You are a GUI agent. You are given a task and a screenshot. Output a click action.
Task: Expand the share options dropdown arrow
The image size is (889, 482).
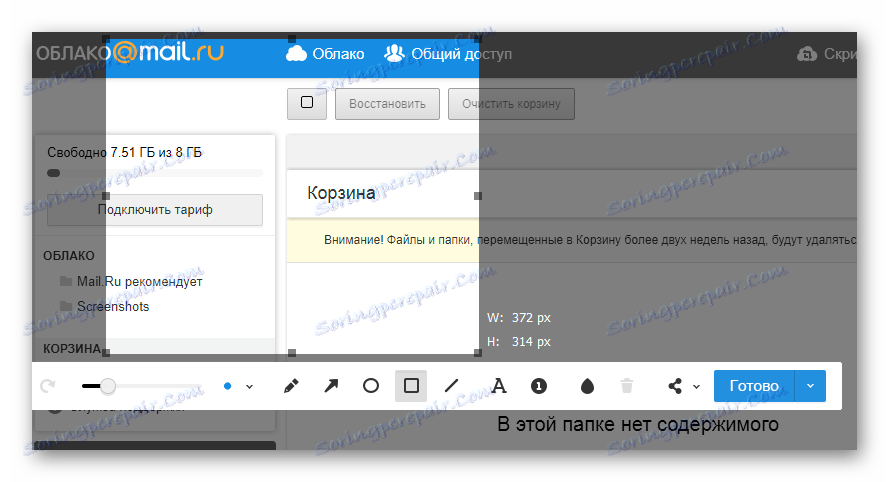point(697,387)
